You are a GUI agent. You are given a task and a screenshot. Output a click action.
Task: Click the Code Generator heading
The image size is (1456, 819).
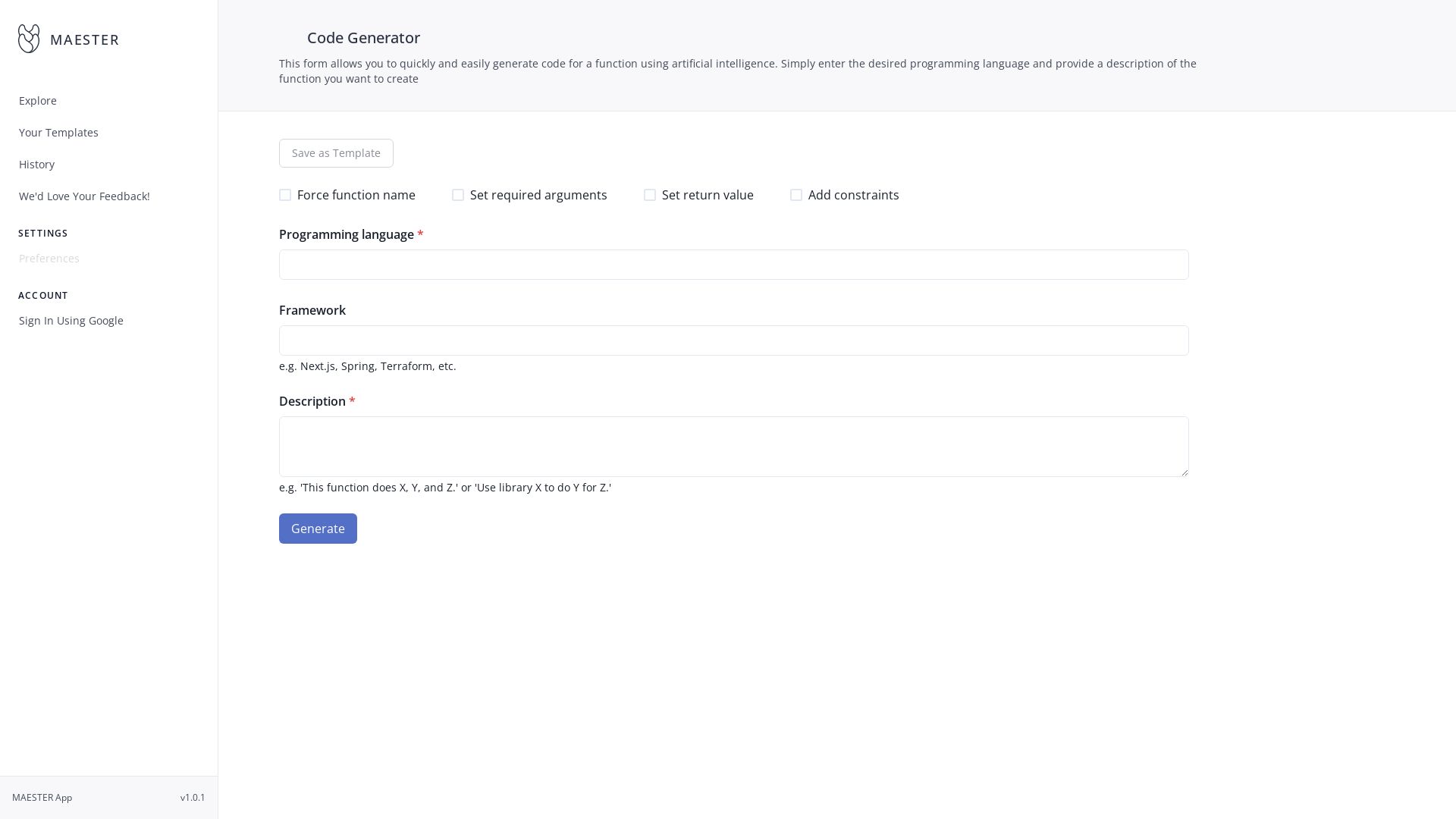[x=362, y=37]
